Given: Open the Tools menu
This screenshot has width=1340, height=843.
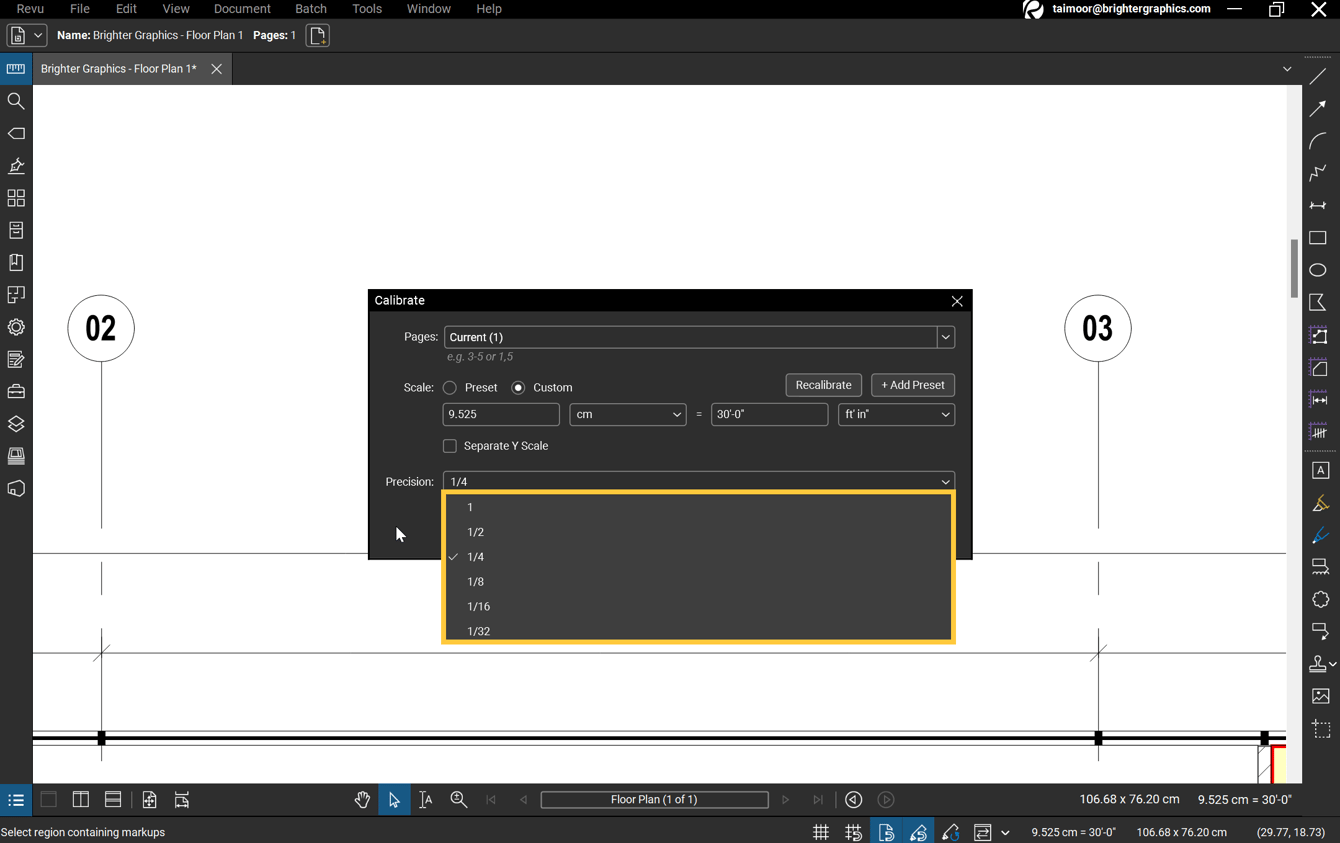Looking at the screenshot, I should 366,9.
